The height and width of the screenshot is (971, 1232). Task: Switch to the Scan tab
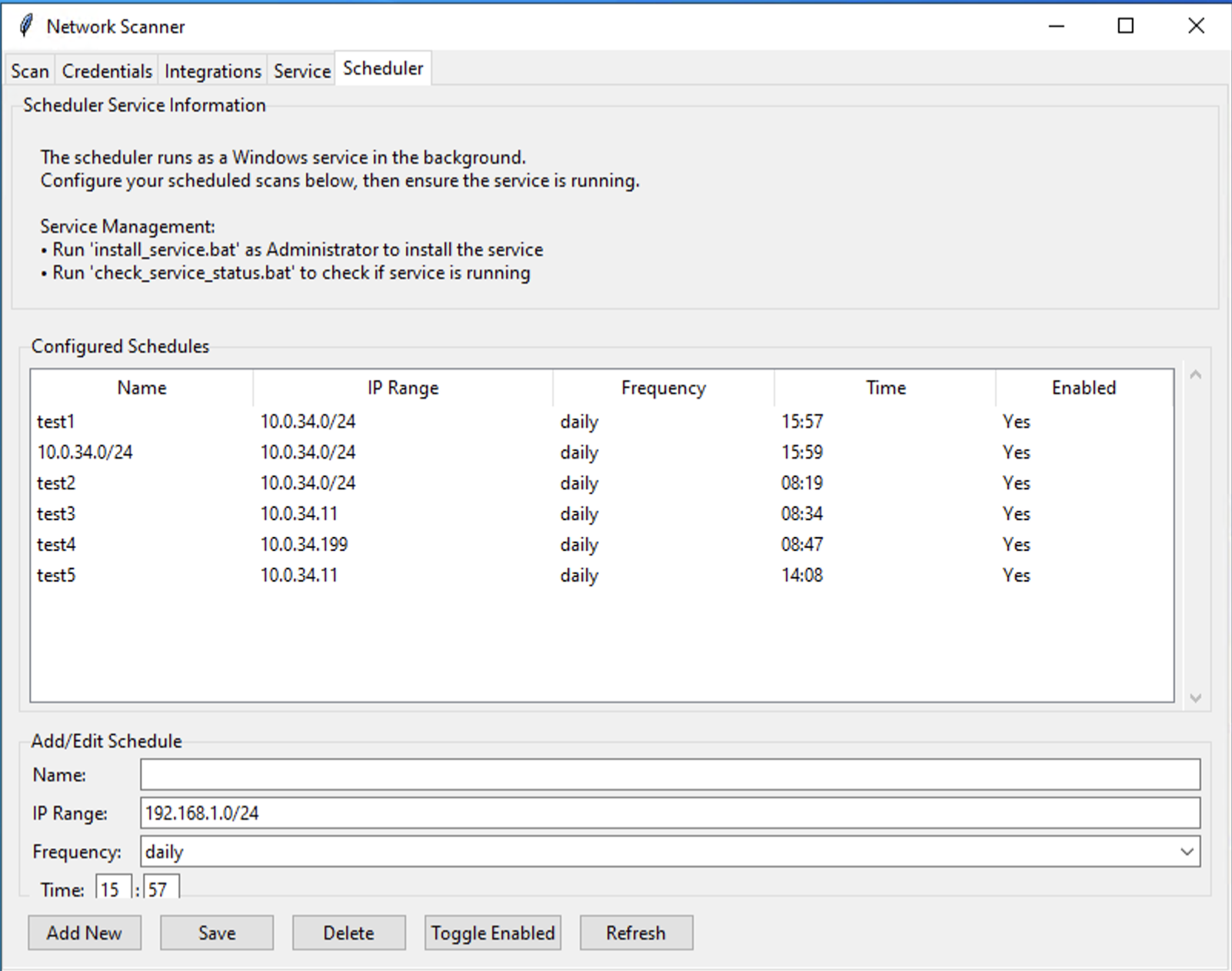28,70
